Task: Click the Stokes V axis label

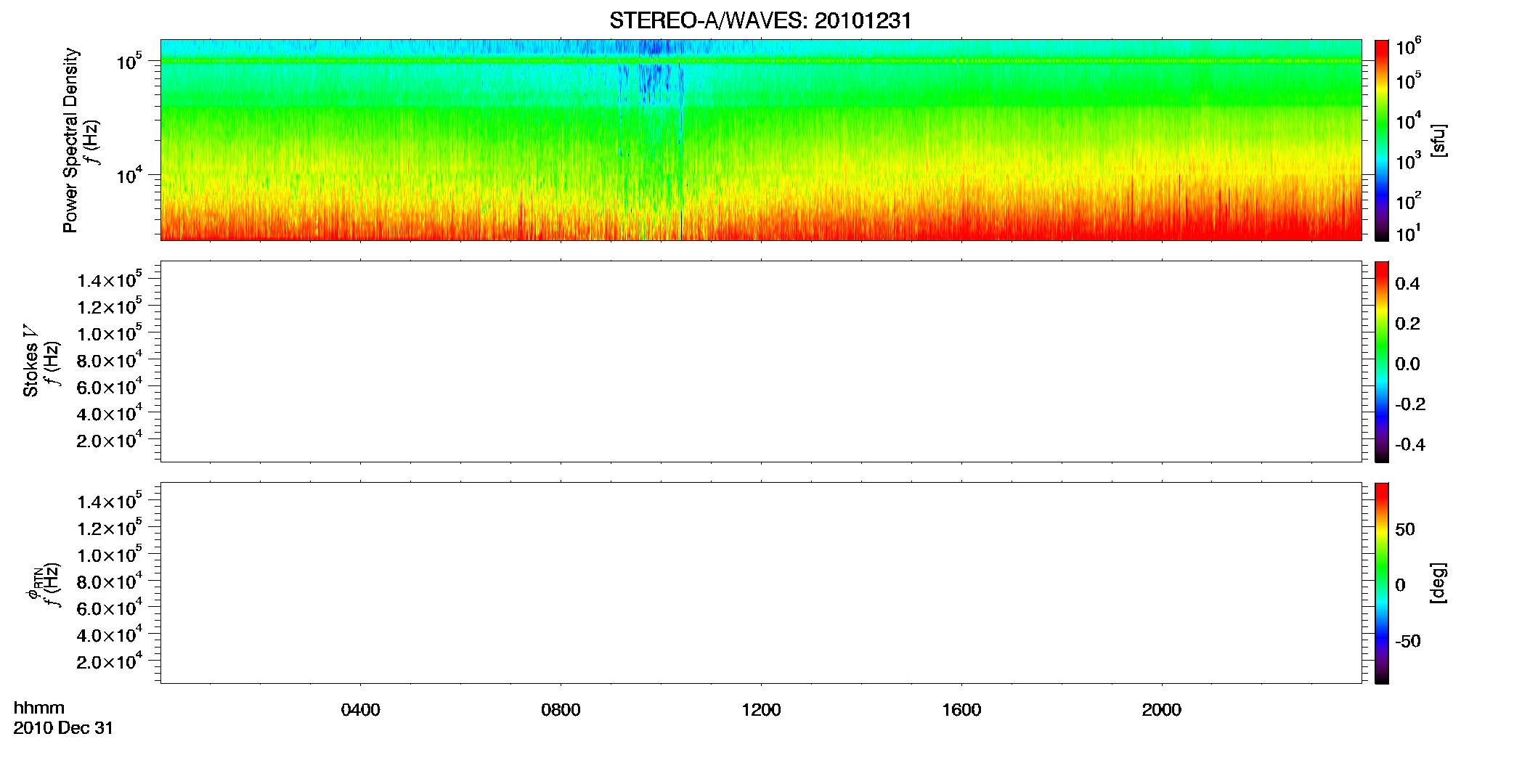Action: (x=30, y=361)
